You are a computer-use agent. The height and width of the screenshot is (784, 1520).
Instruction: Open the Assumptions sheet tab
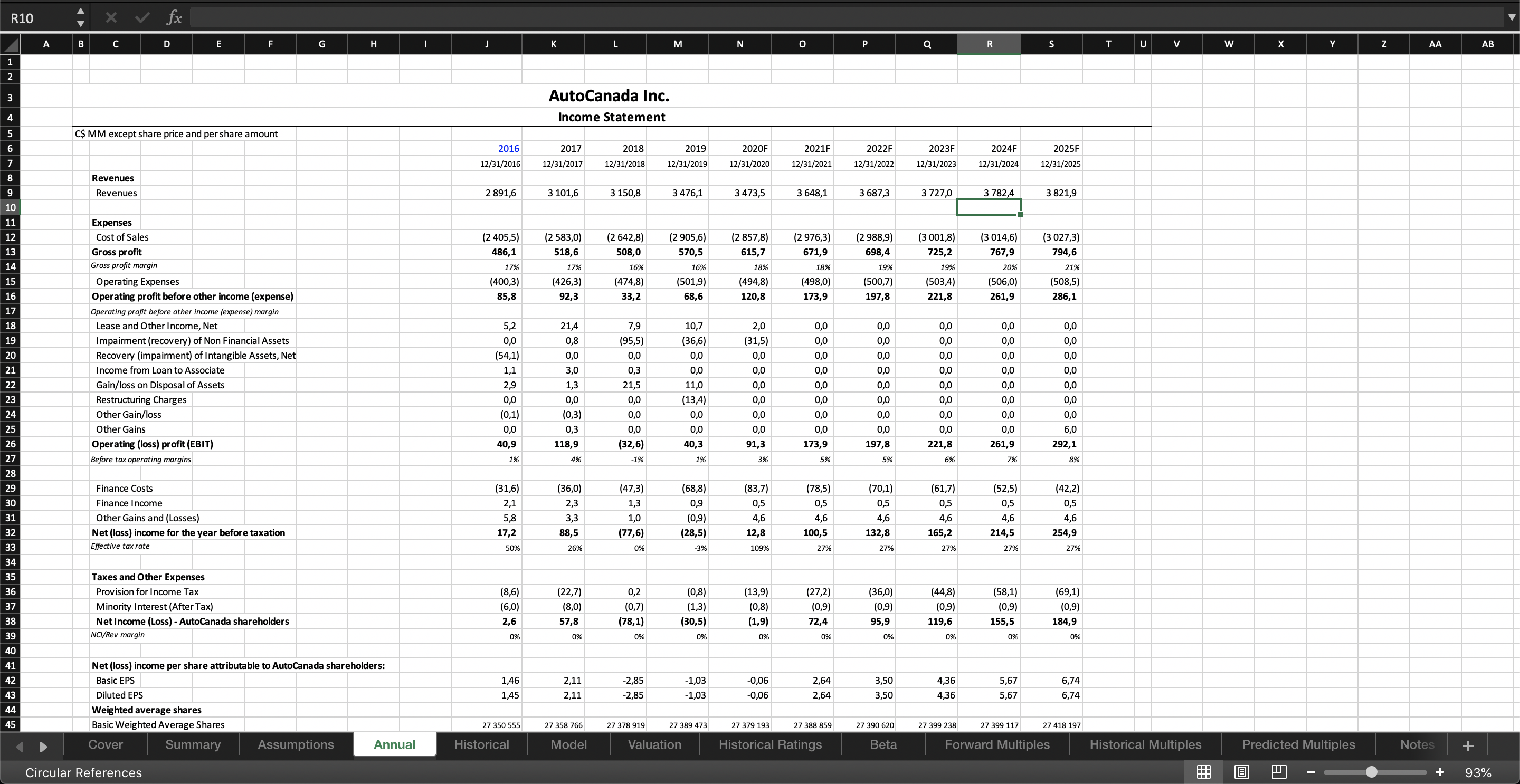[x=296, y=744]
